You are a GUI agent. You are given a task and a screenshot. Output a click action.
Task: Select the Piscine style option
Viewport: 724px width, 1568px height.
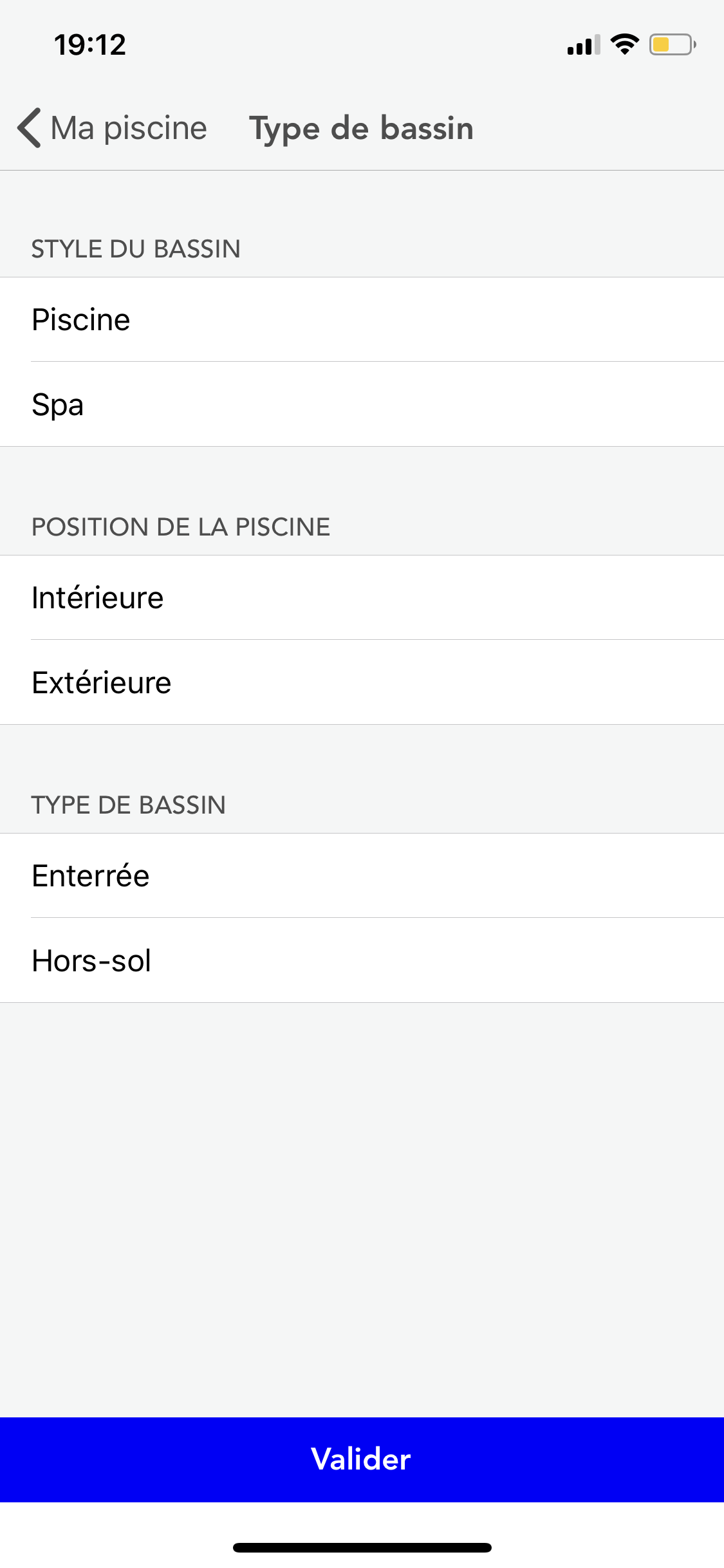pos(362,320)
